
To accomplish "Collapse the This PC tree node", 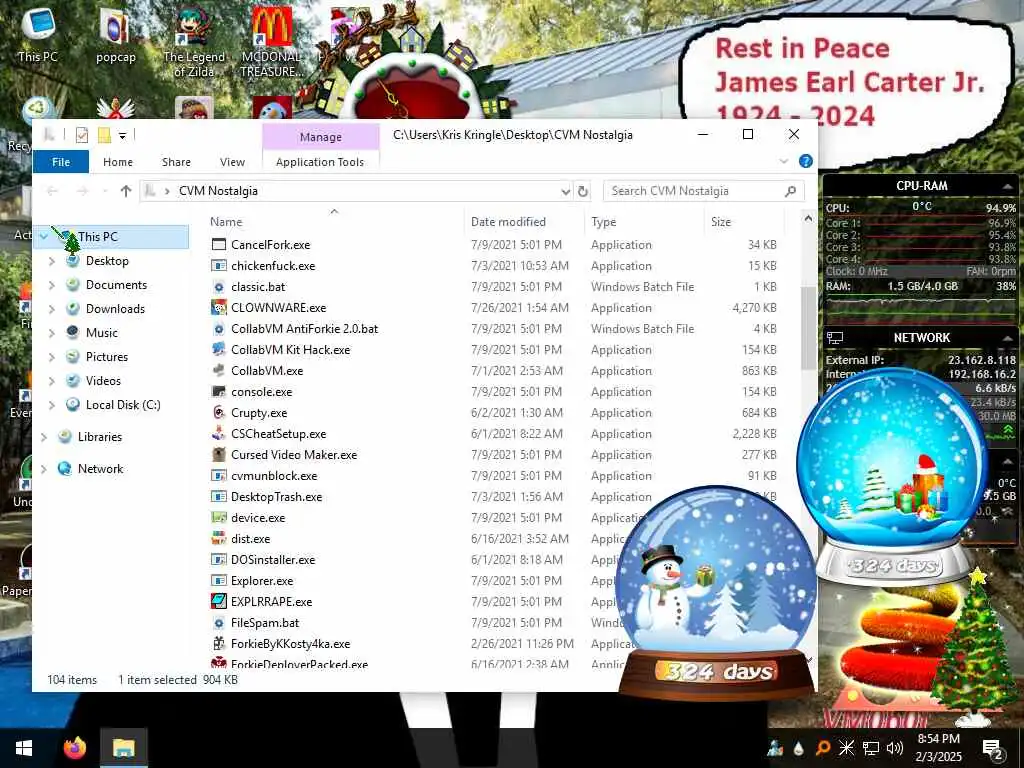I will pyautogui.click(x=44, y=236).
